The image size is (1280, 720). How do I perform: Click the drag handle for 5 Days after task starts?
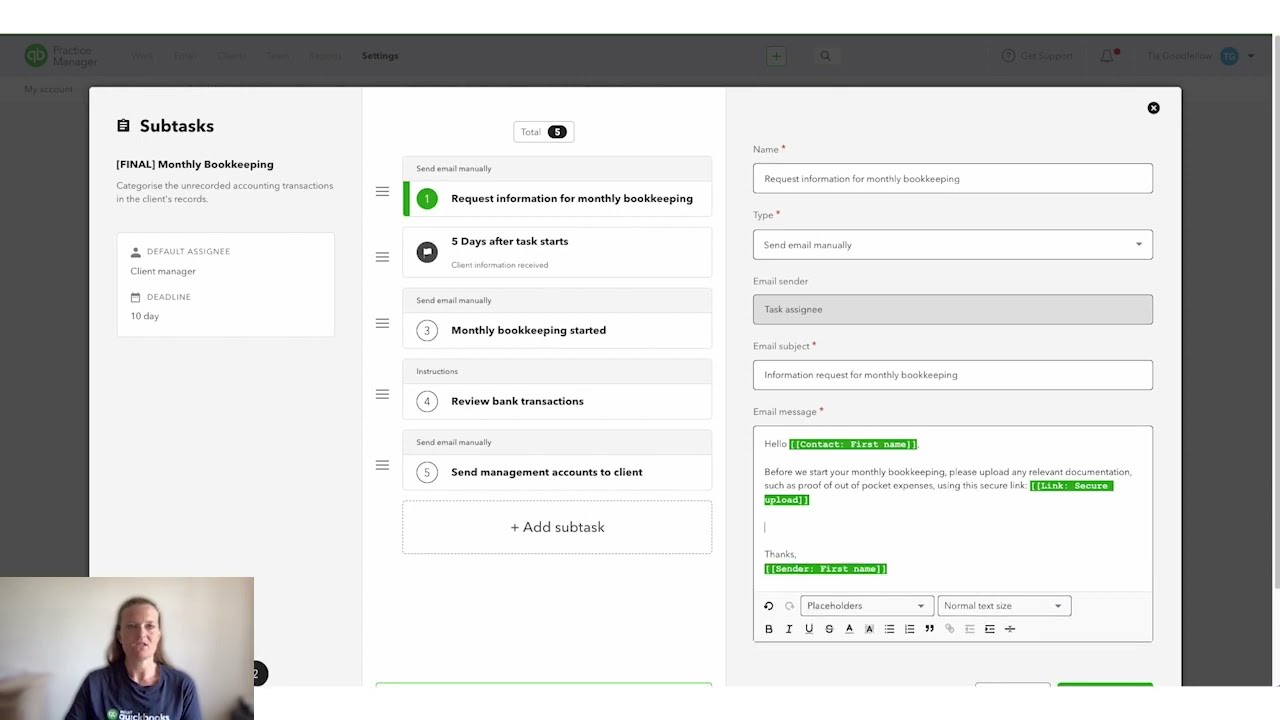pyautogui.click(x=382, y=257)
